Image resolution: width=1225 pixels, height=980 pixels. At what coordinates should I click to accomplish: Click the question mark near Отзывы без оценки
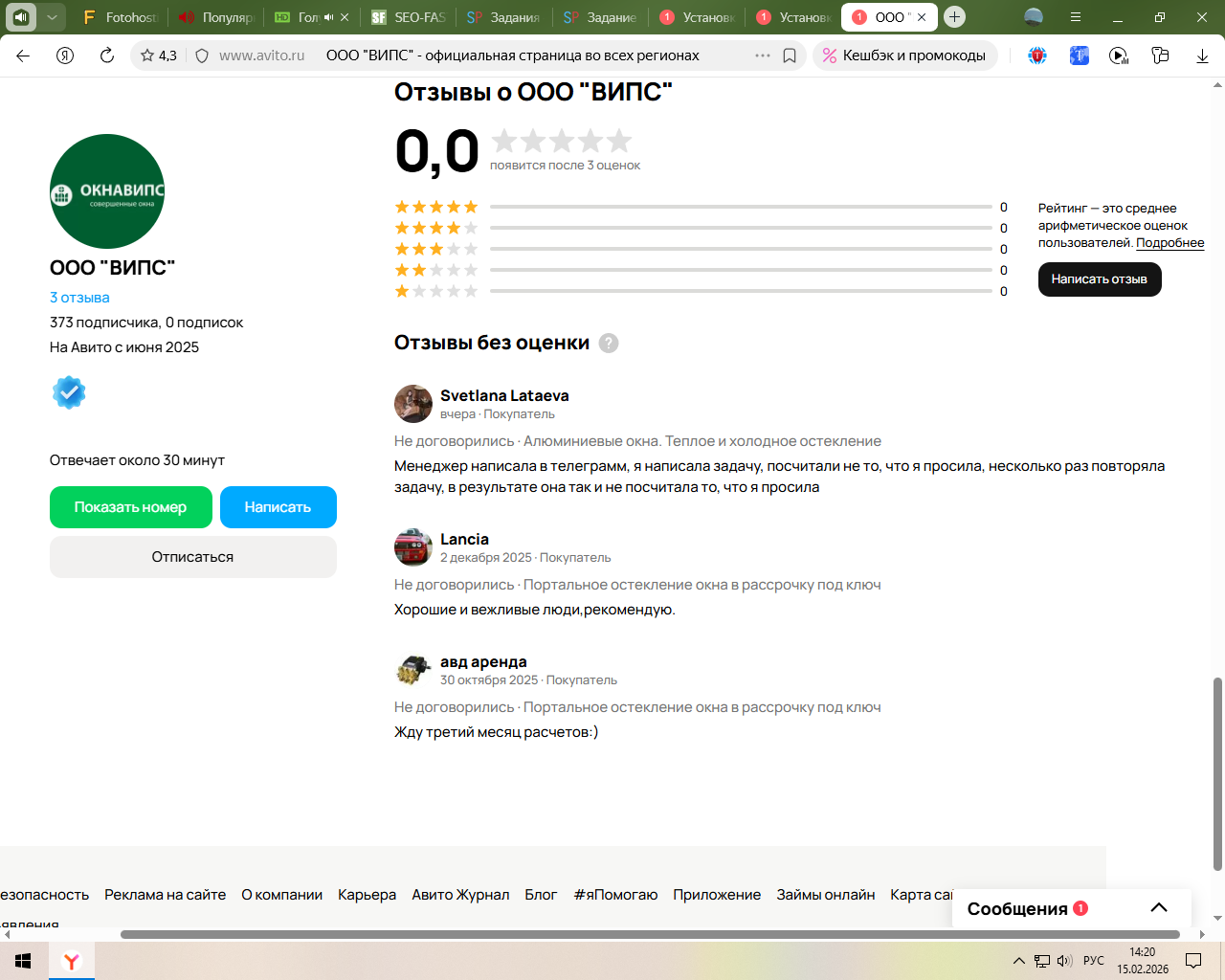[x=609, y=343]
